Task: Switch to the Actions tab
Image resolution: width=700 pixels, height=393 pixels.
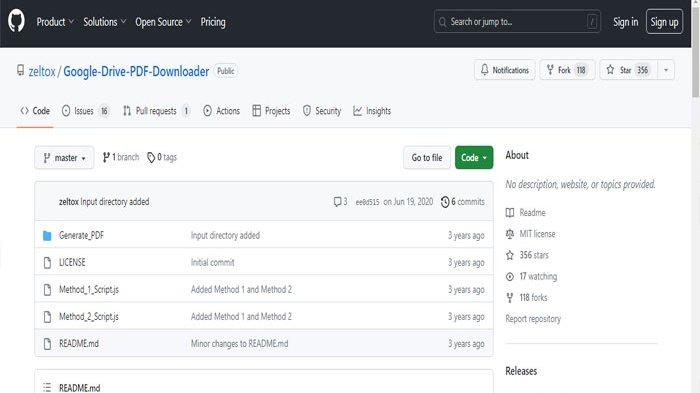Action: tap(221, 111)
